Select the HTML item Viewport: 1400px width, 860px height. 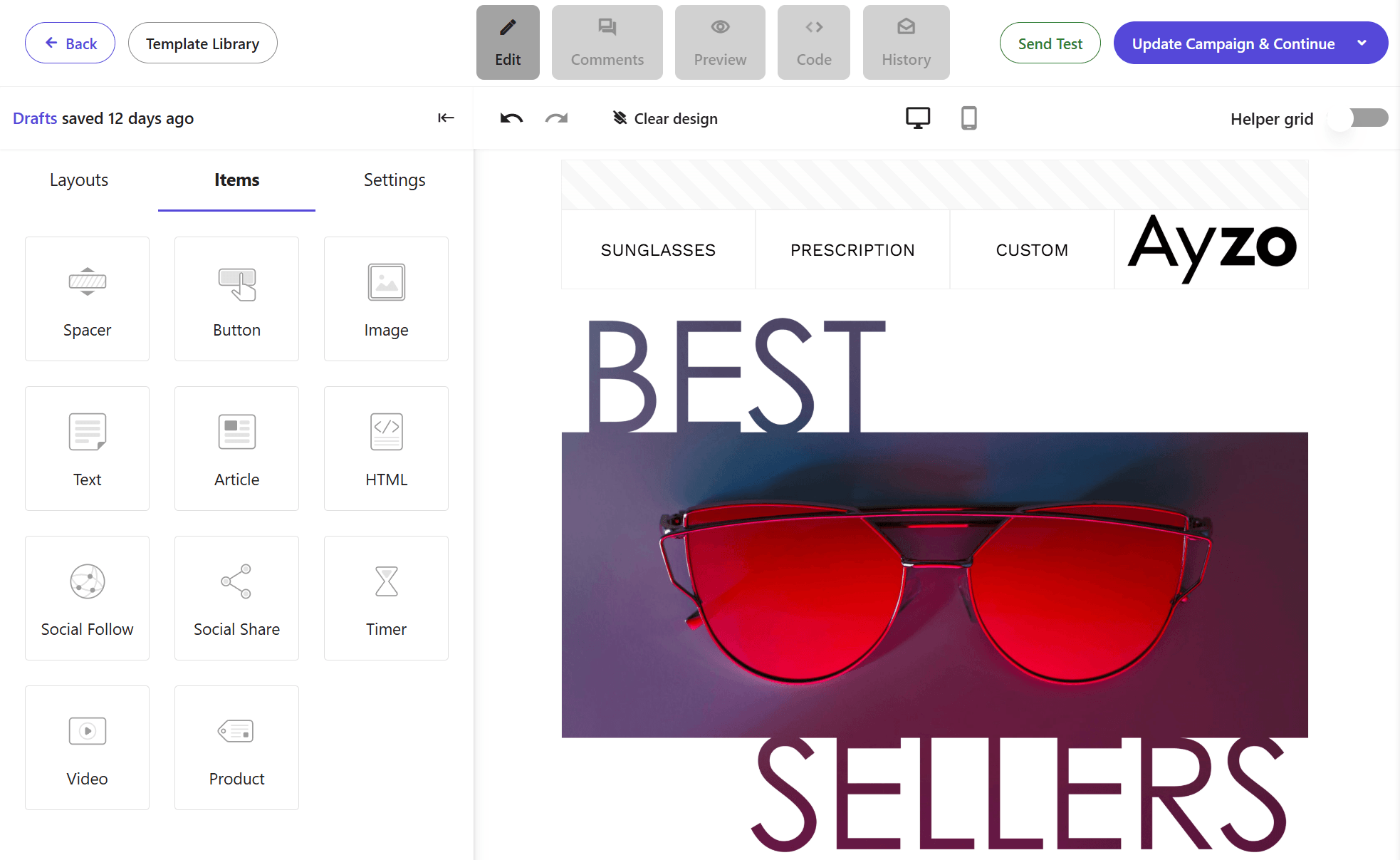[x=386, y=448]
